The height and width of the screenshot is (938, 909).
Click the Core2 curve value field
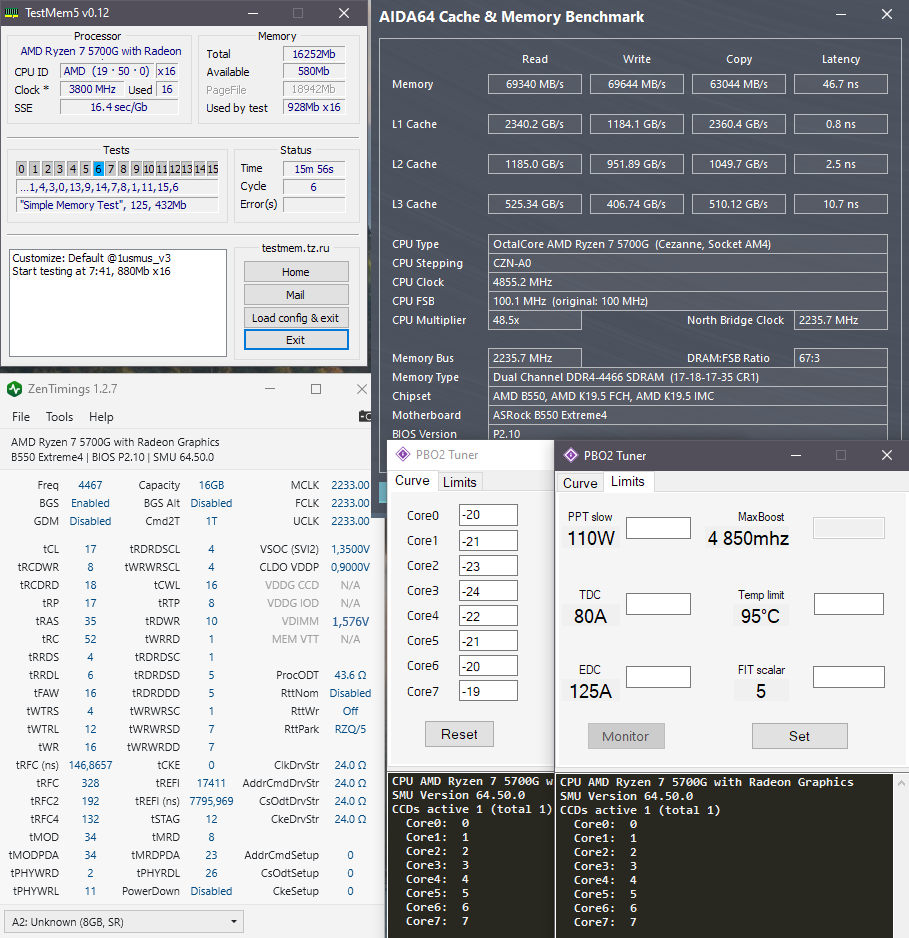(488, 566)
